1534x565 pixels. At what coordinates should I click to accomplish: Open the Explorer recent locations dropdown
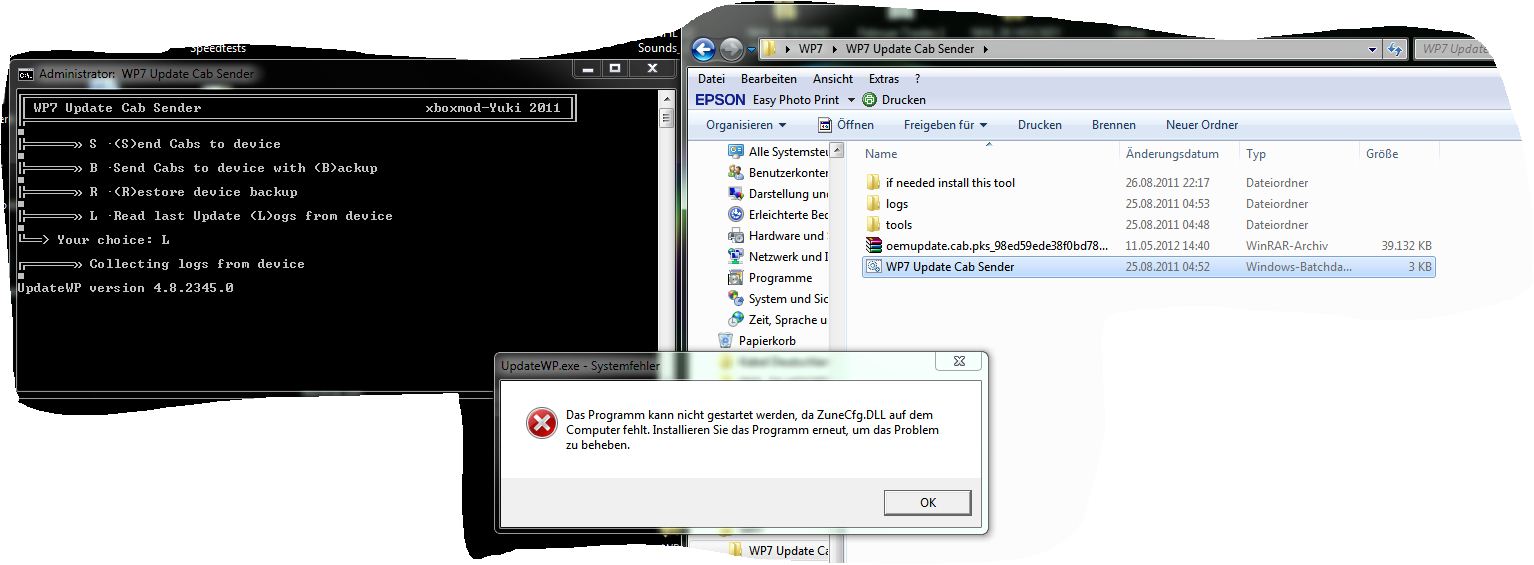pos(751,49)
